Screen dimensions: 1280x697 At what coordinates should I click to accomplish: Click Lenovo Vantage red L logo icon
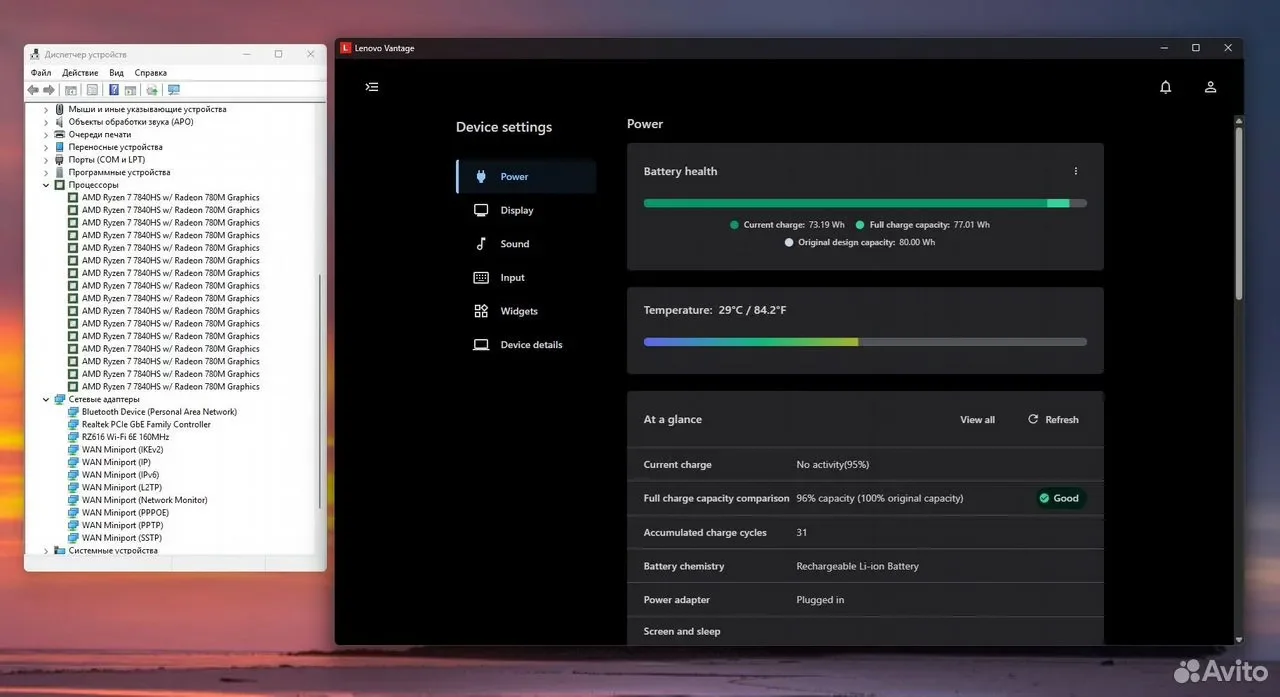tap(346, 48)
